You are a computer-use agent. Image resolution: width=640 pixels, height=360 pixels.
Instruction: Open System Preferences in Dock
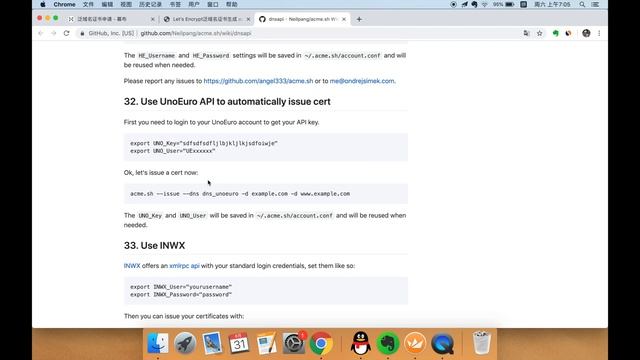pyautogui.click(x=293, y=343)
